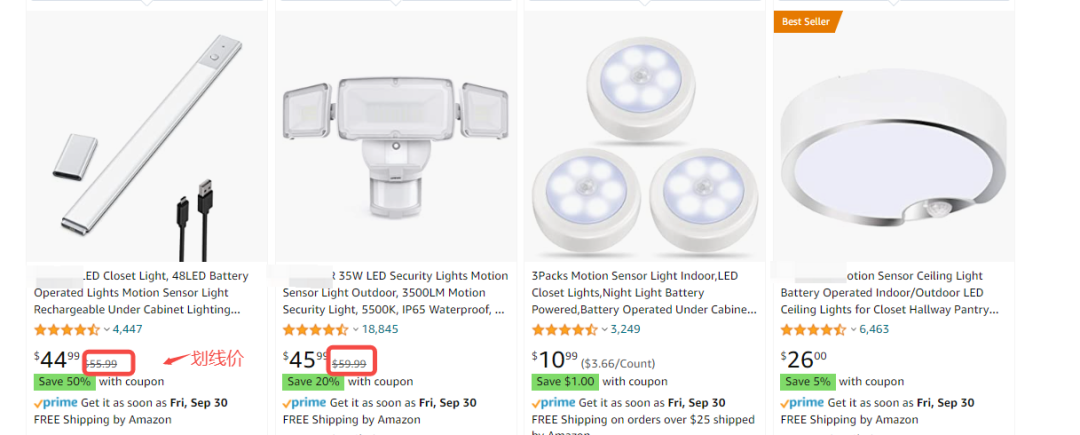Click the Save $1.00 coupon badge
The image size is (1080, 435).
(x=565, y=381)
